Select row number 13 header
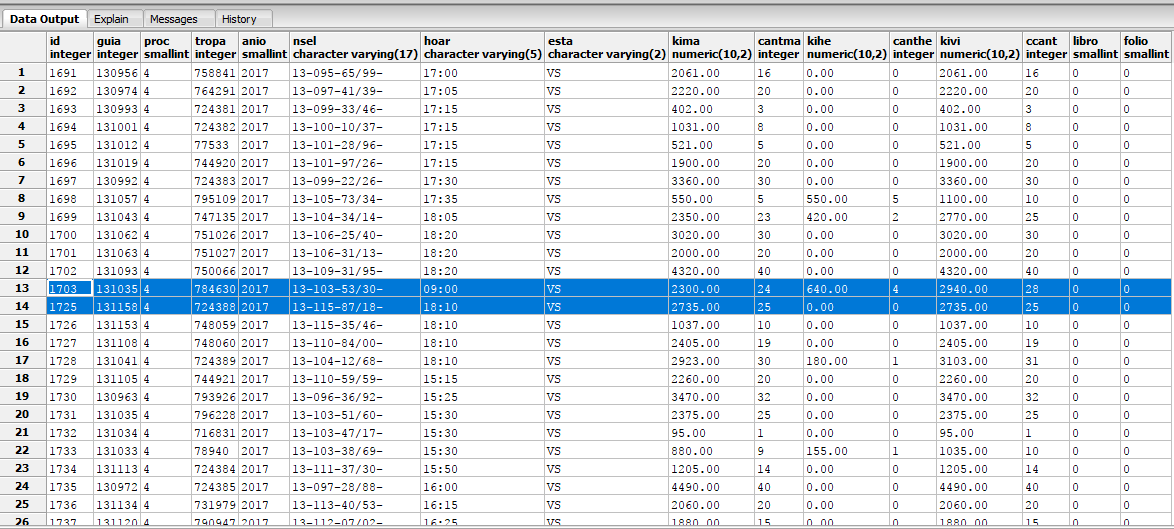The image size is (1174, 529). click(x=22, y=289)
